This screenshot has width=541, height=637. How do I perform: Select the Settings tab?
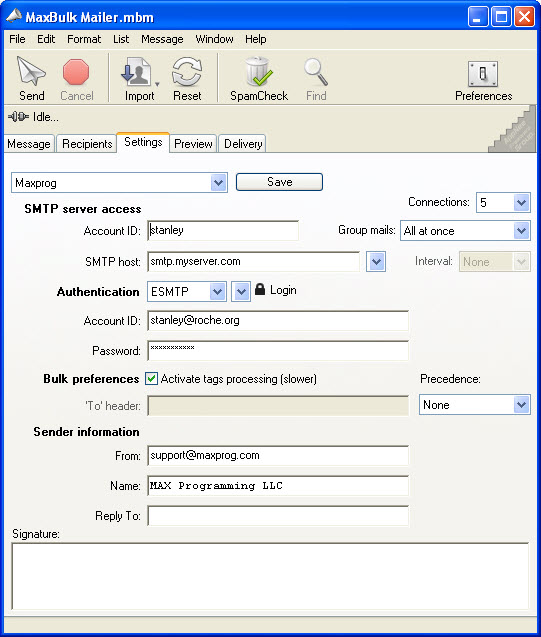(143, 142)
